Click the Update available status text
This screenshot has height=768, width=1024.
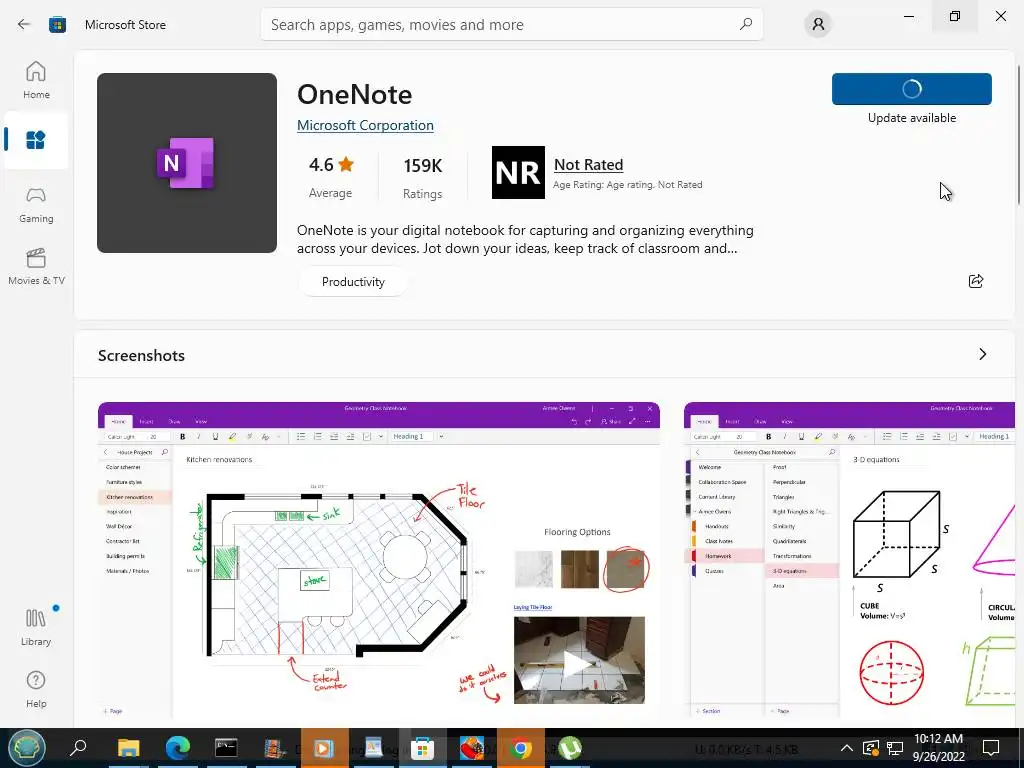[912, 118]
